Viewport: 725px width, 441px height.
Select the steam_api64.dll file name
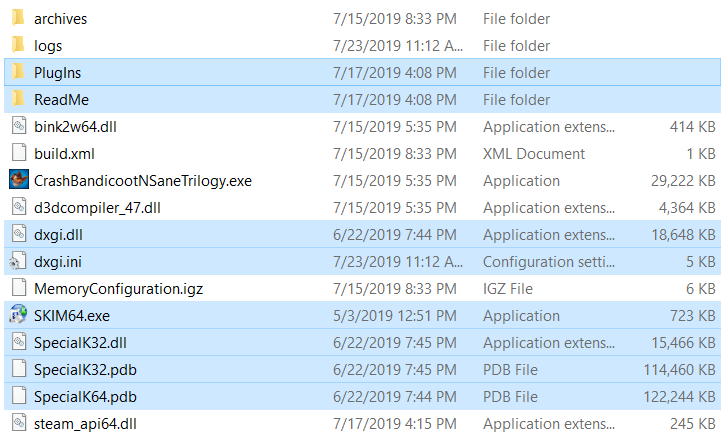pyautogui.click(x=85, y=424)
